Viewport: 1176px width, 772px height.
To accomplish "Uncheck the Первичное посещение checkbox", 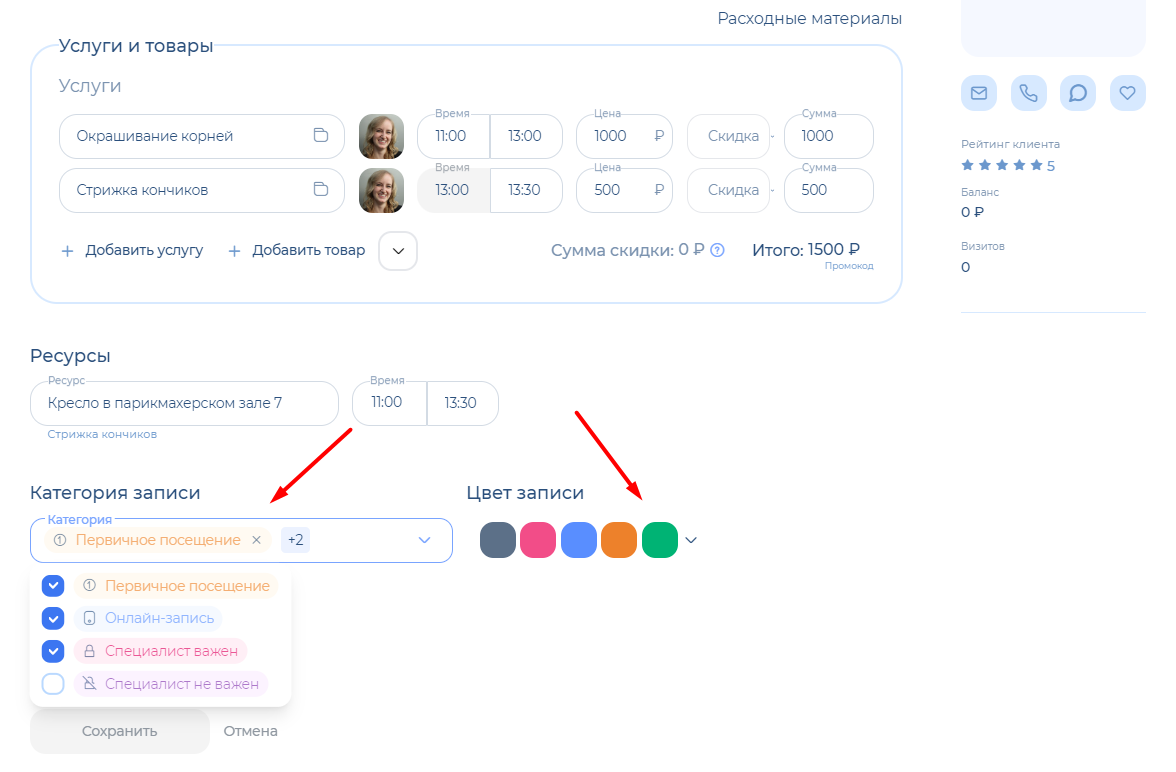I will coord(53,586).
